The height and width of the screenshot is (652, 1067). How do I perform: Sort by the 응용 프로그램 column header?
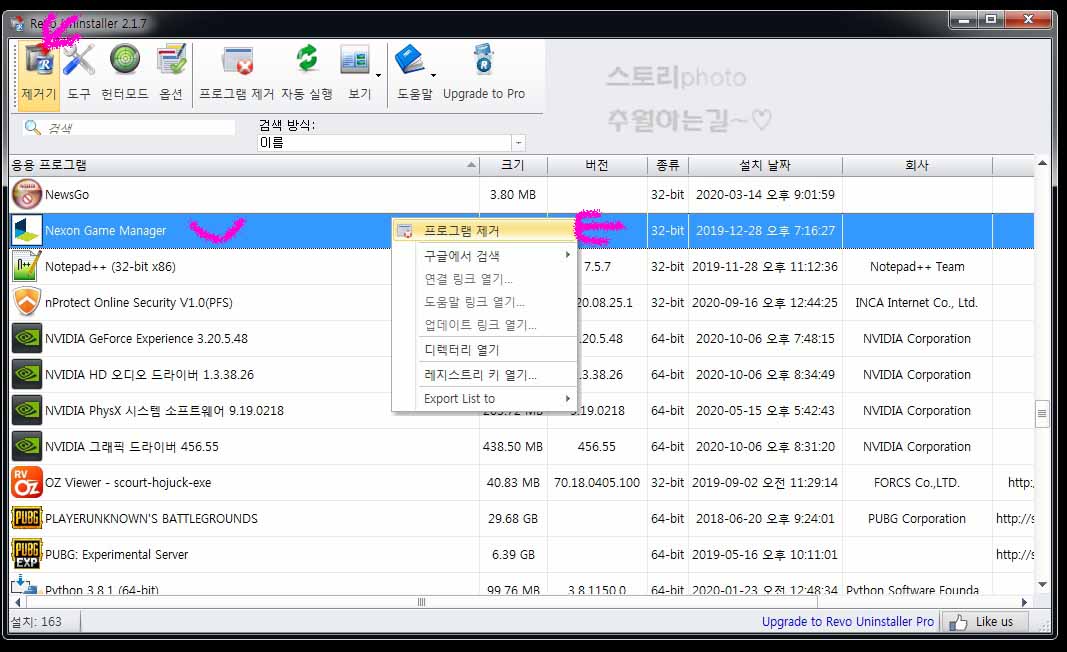[245, 165]
